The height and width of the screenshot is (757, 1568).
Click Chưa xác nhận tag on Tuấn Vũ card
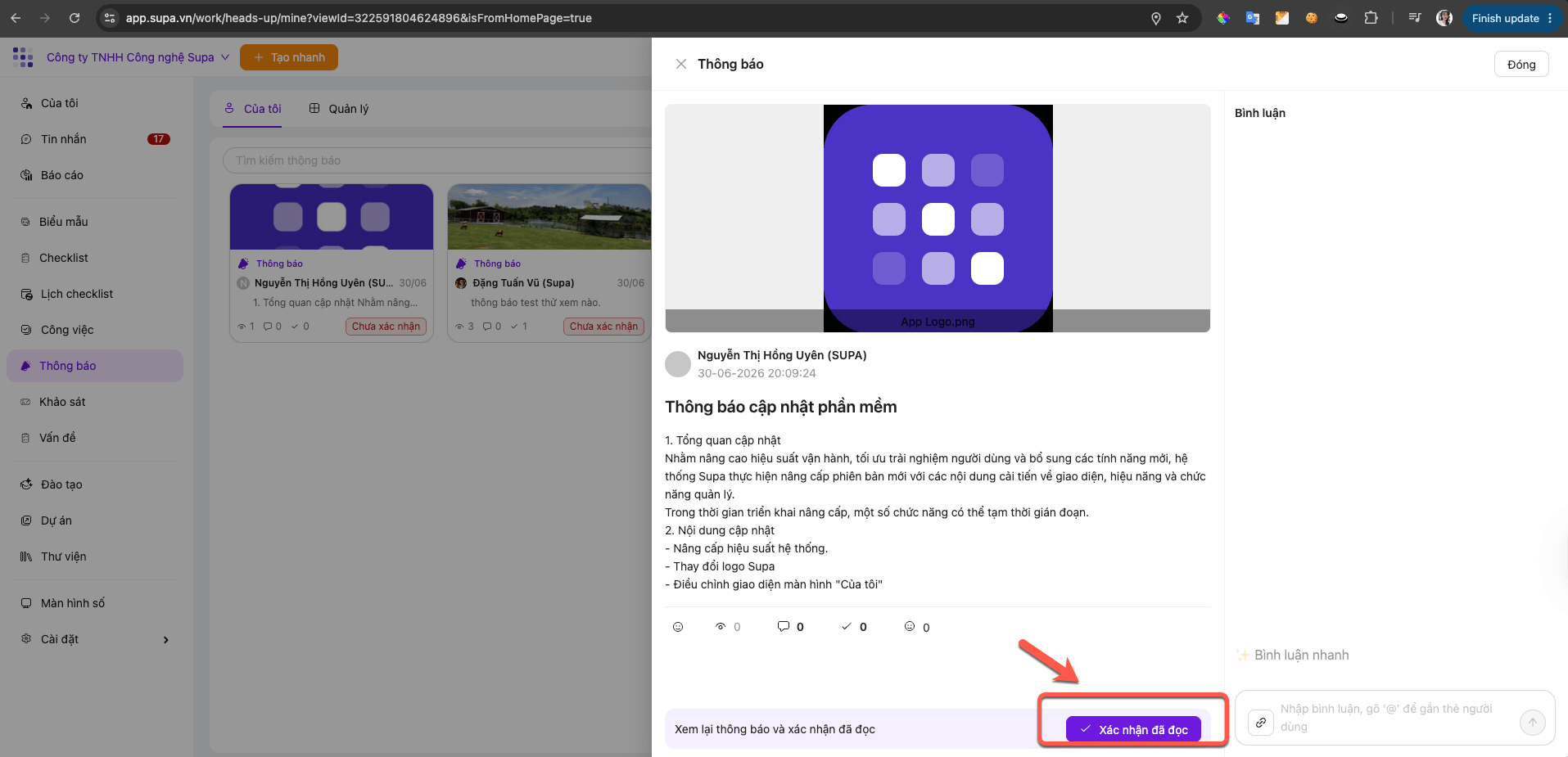pos(603,327)
